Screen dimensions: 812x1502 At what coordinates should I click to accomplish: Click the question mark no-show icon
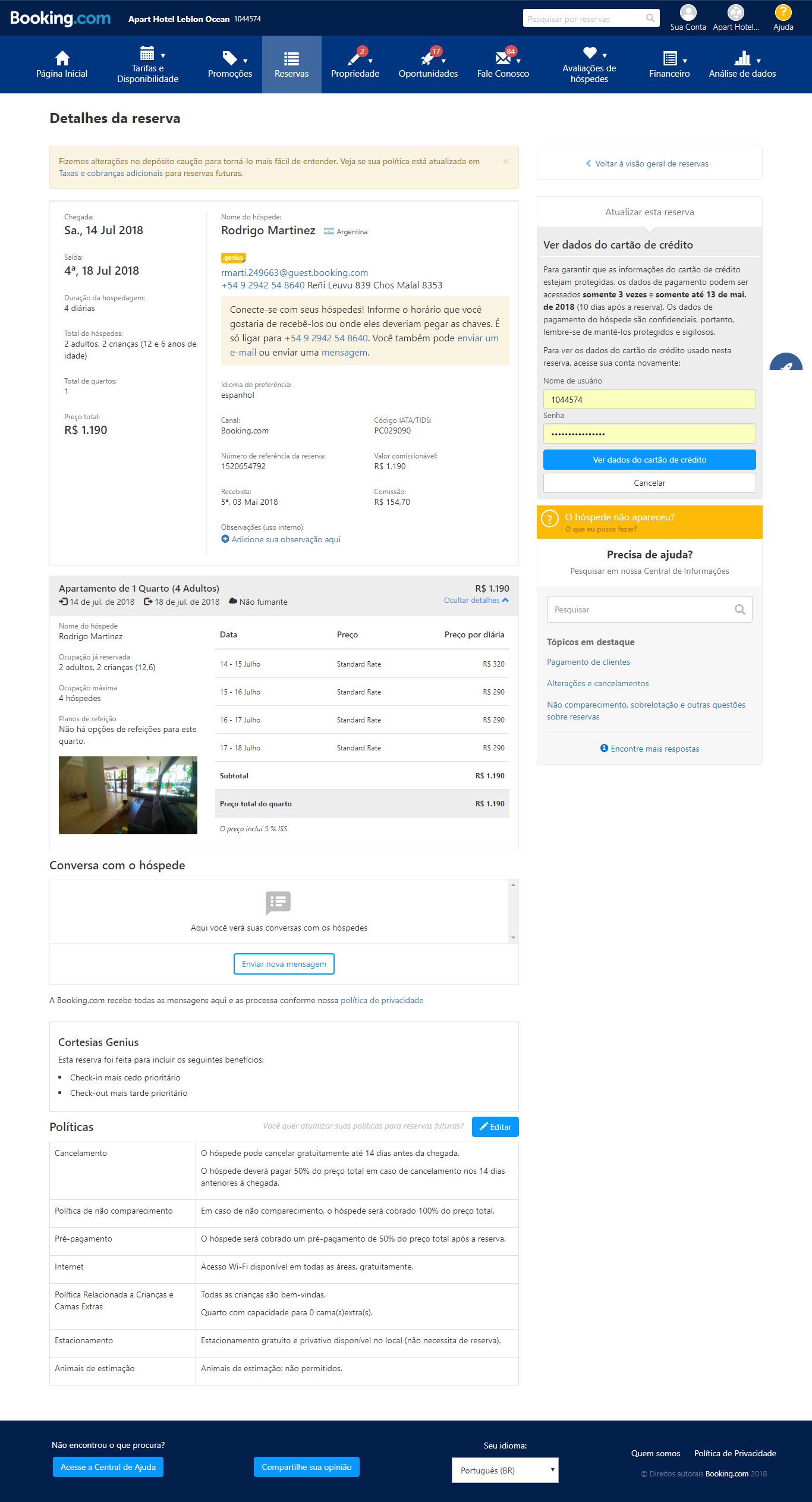550,519
